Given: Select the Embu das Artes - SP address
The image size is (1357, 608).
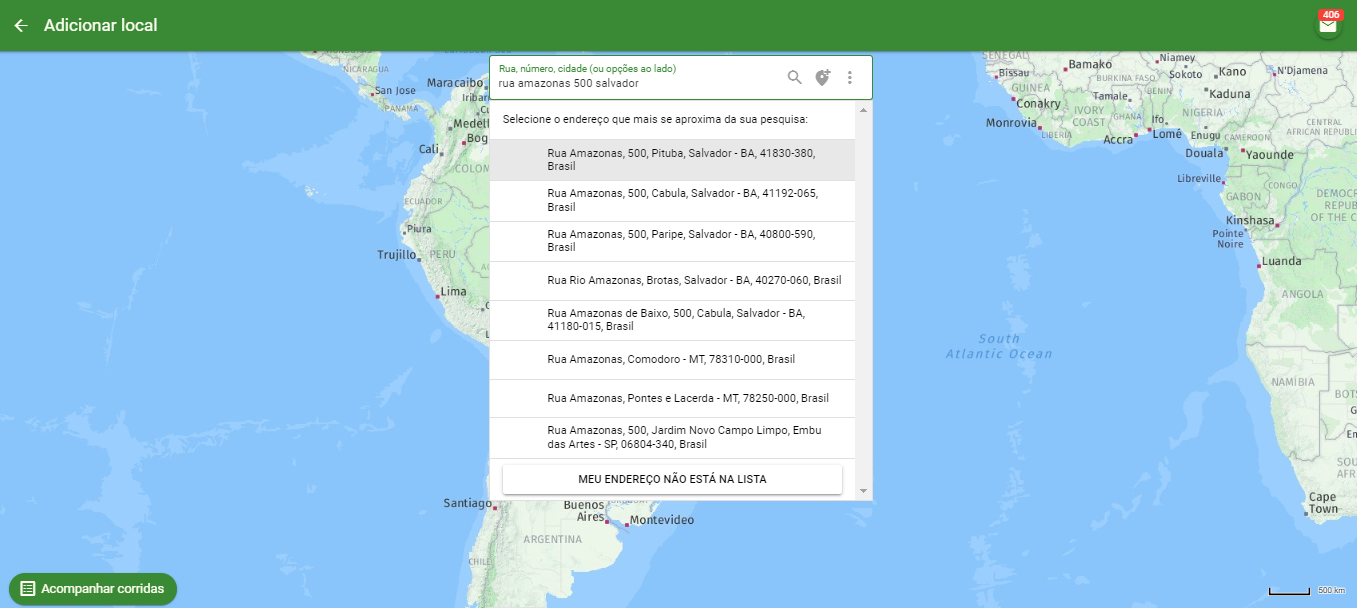Looking at the screenshot, I should 672,438.
